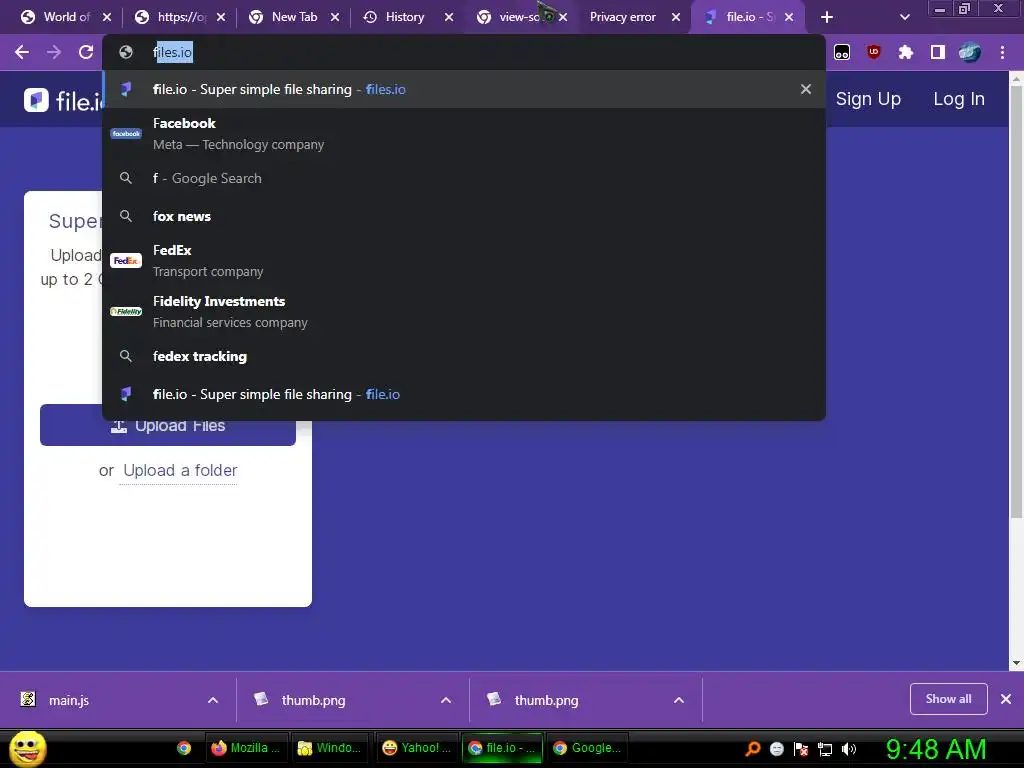Click the 'Upload a folder' link
The height and width of the screenshot is (768, 1024).
tap(180, 470)
